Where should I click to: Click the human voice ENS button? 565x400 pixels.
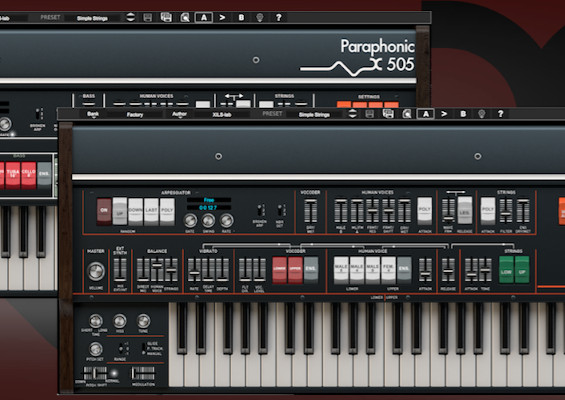tap(404, 270)
